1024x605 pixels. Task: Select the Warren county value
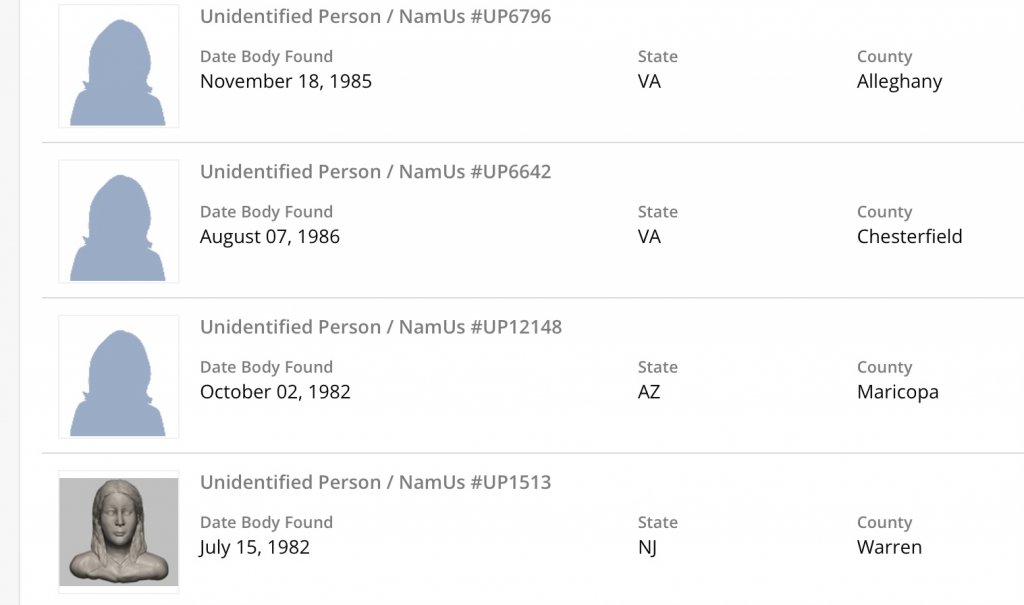(x=889, y=547)
